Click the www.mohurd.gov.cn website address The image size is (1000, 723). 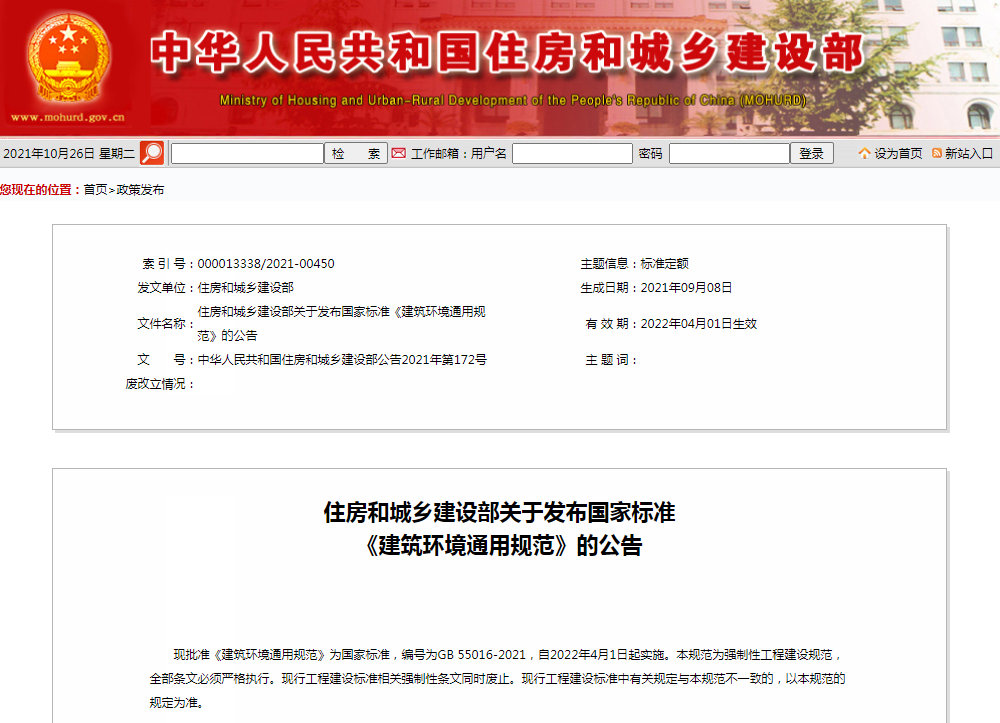(x=68, y=117)
